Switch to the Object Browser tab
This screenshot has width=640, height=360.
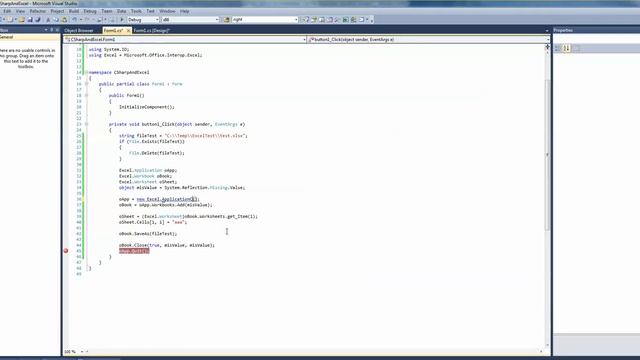pyautogui.click(x=79, y=31)
